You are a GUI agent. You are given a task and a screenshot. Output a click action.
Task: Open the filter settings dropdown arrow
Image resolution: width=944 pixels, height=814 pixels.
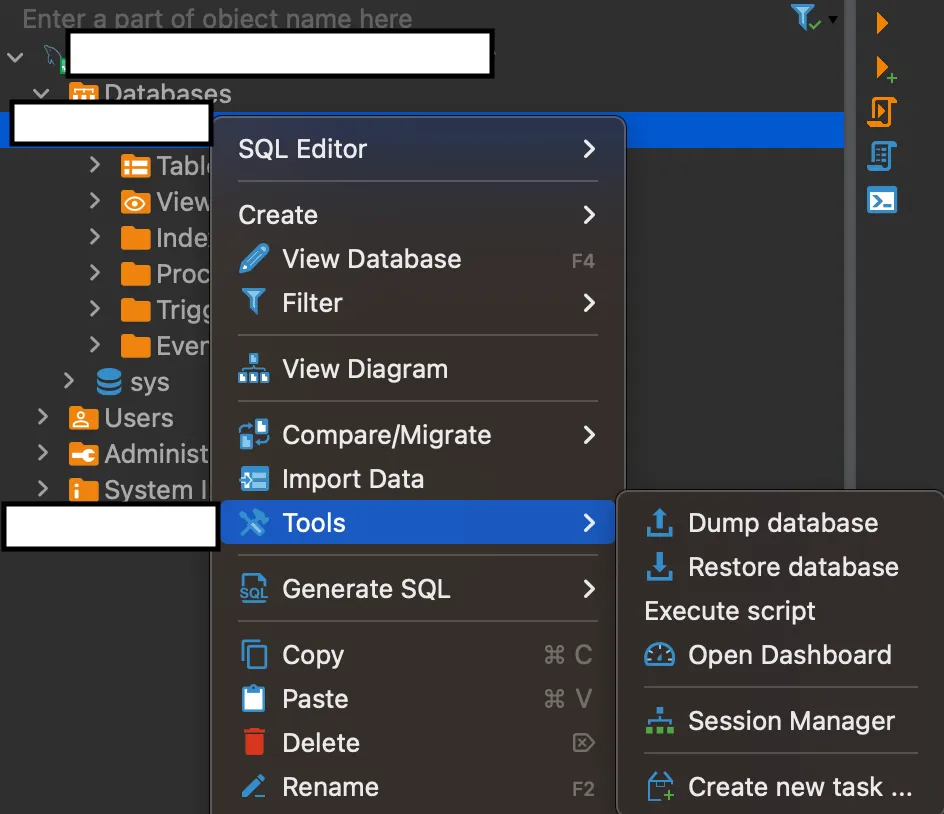point(833,19)
